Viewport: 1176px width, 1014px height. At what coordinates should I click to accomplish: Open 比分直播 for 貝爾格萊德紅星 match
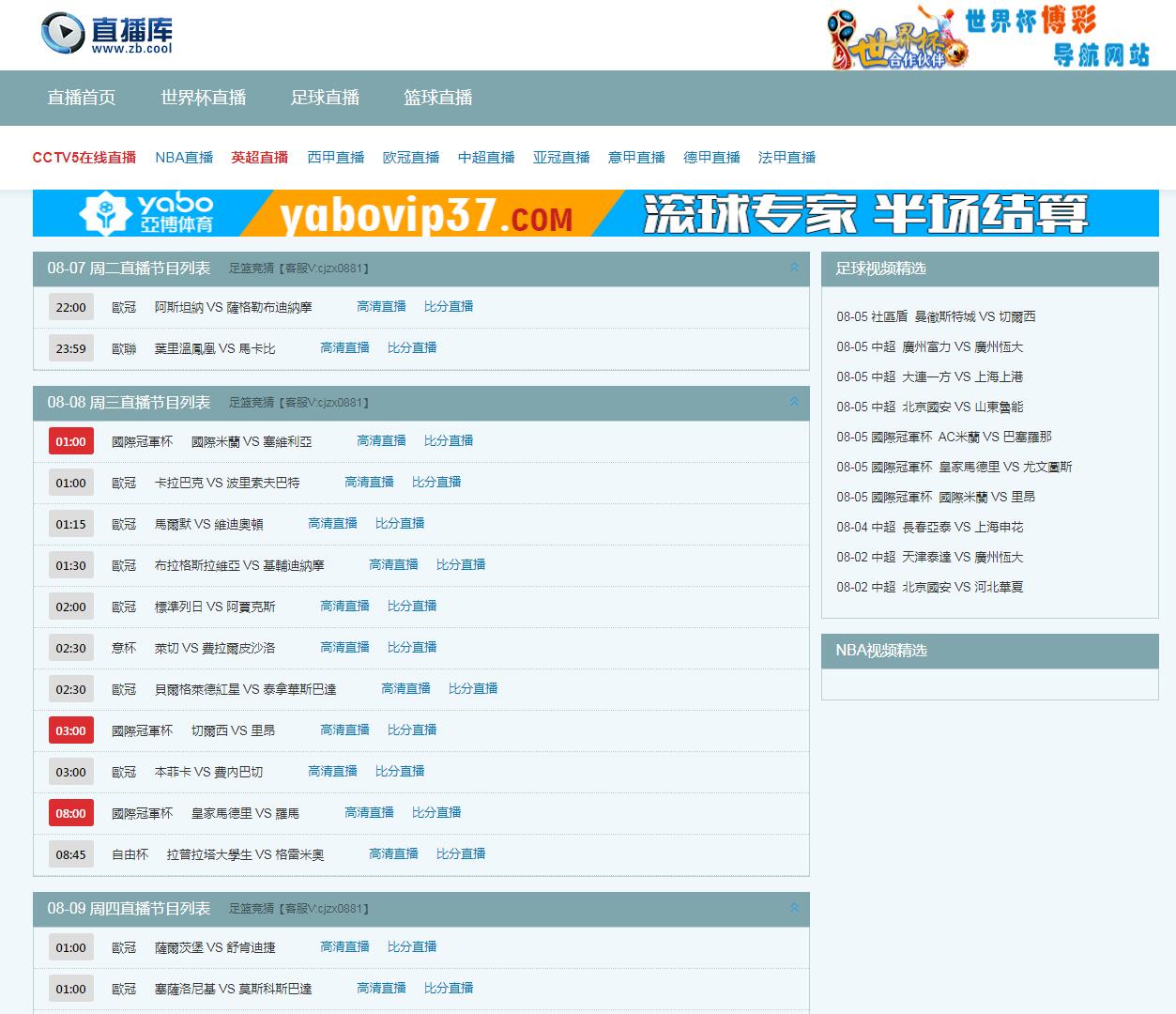coord(473,689)
